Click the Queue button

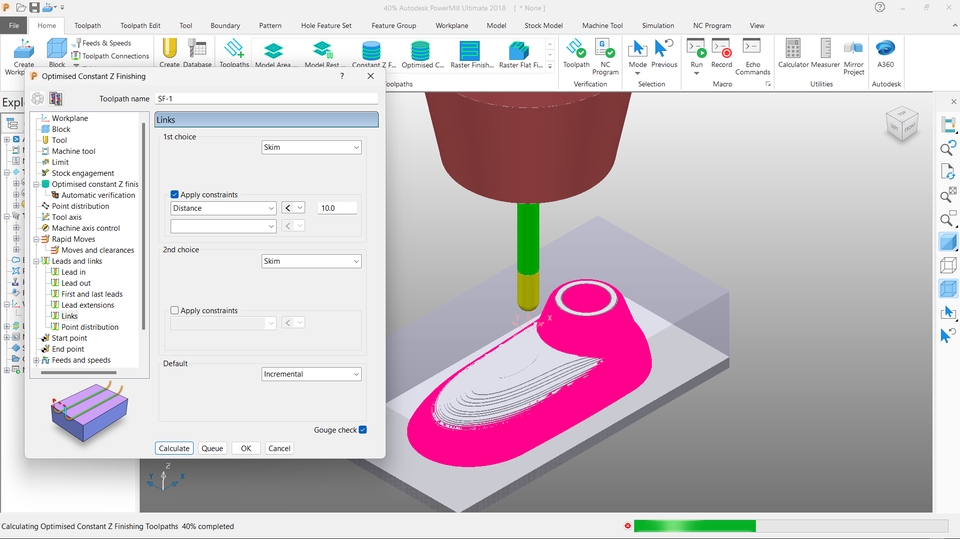tap(212, 448)
